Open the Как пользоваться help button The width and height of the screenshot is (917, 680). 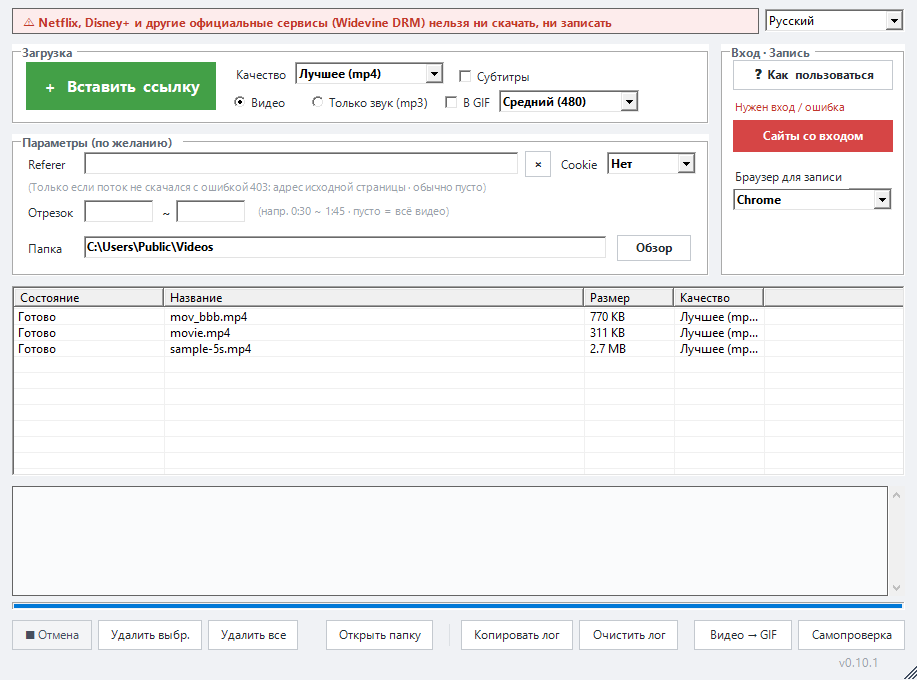(x=813, y=75)
